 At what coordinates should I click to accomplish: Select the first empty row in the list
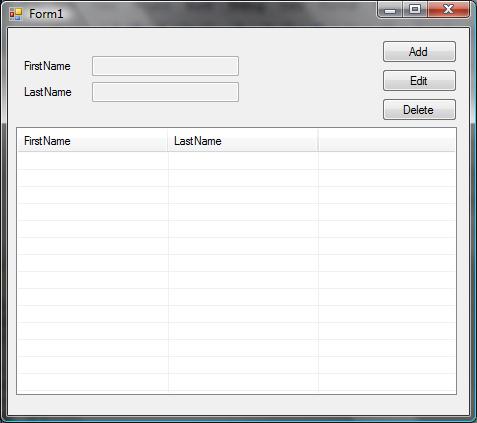(236, 161)
